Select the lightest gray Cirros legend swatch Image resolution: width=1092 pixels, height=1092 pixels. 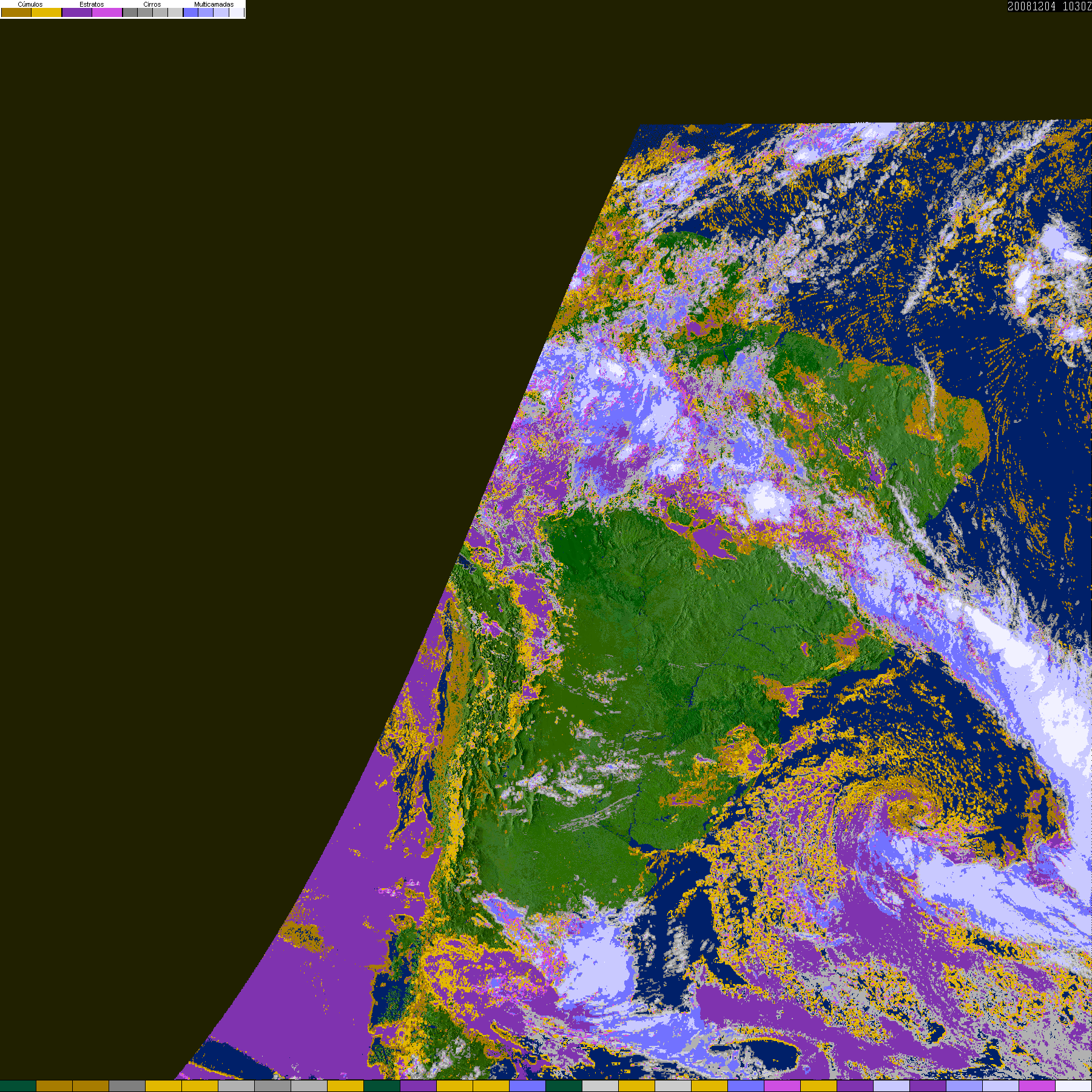[x=175, y=13]
